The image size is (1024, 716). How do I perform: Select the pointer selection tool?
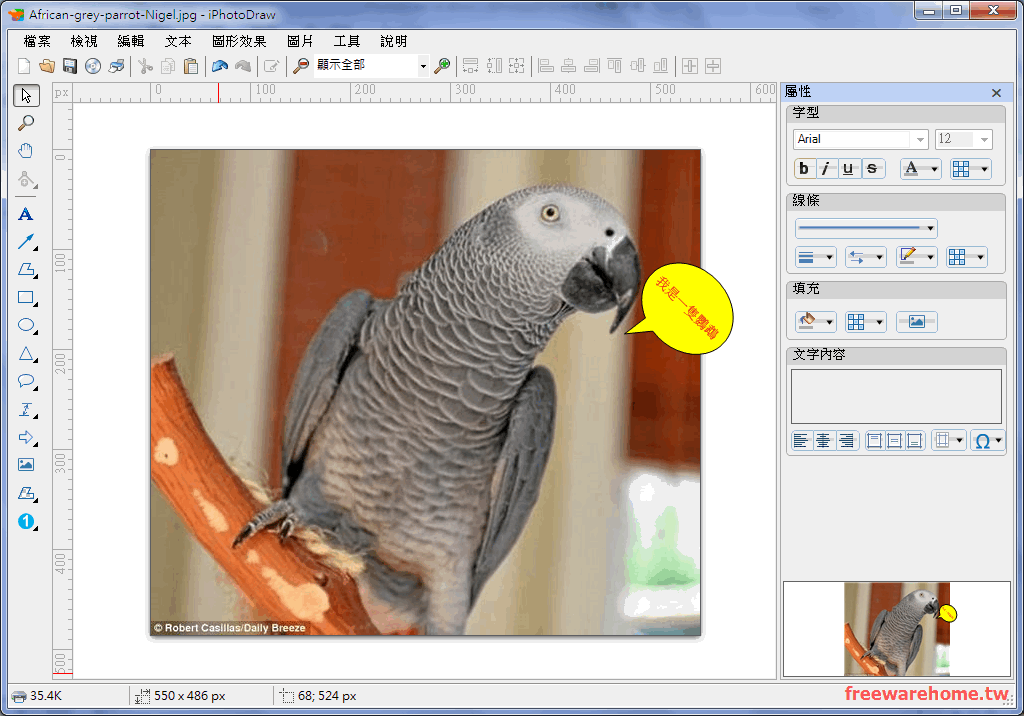point(26,95)
